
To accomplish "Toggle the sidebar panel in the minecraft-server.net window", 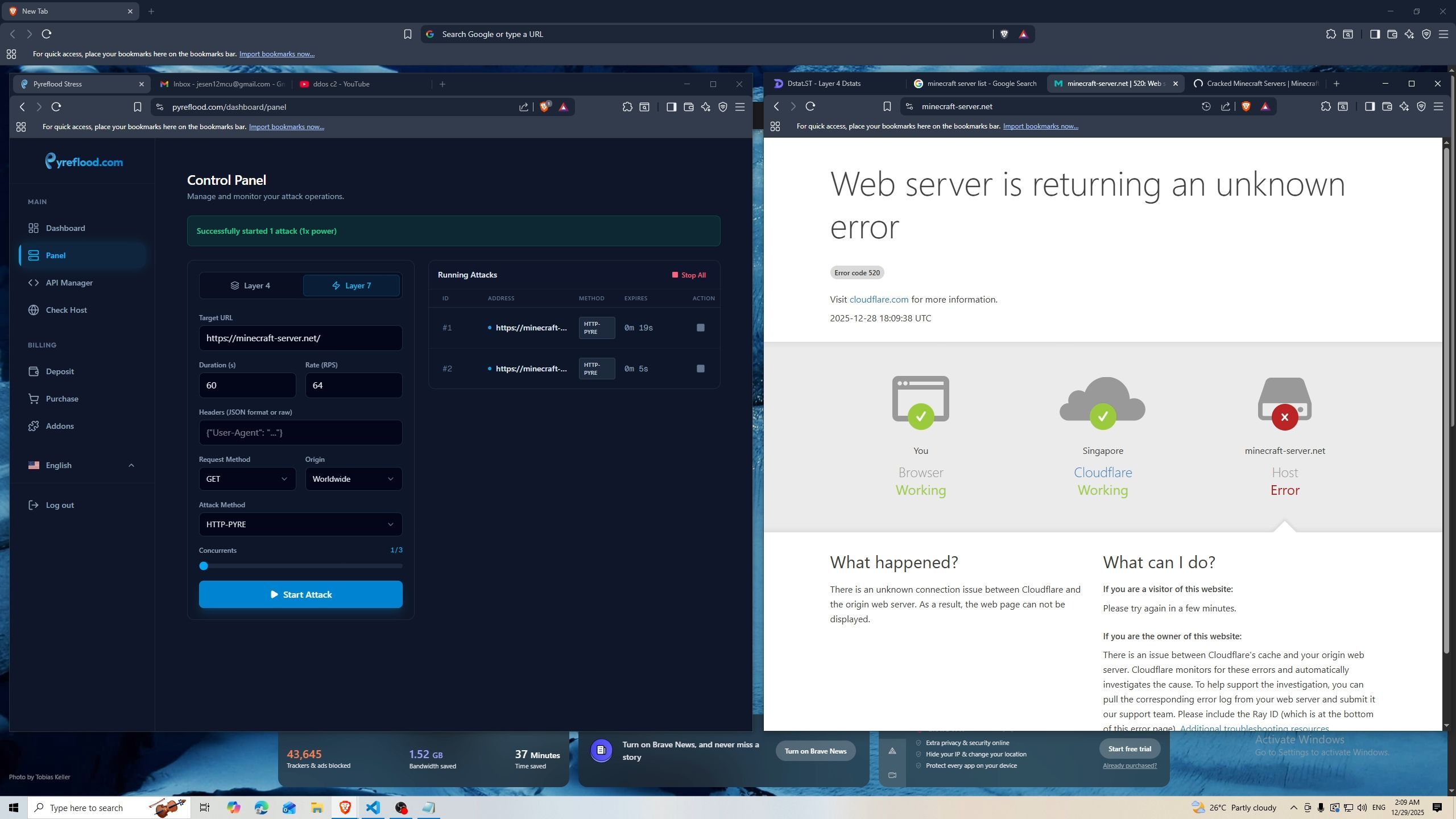I will pyautogui.click(x=1370, y=106).
